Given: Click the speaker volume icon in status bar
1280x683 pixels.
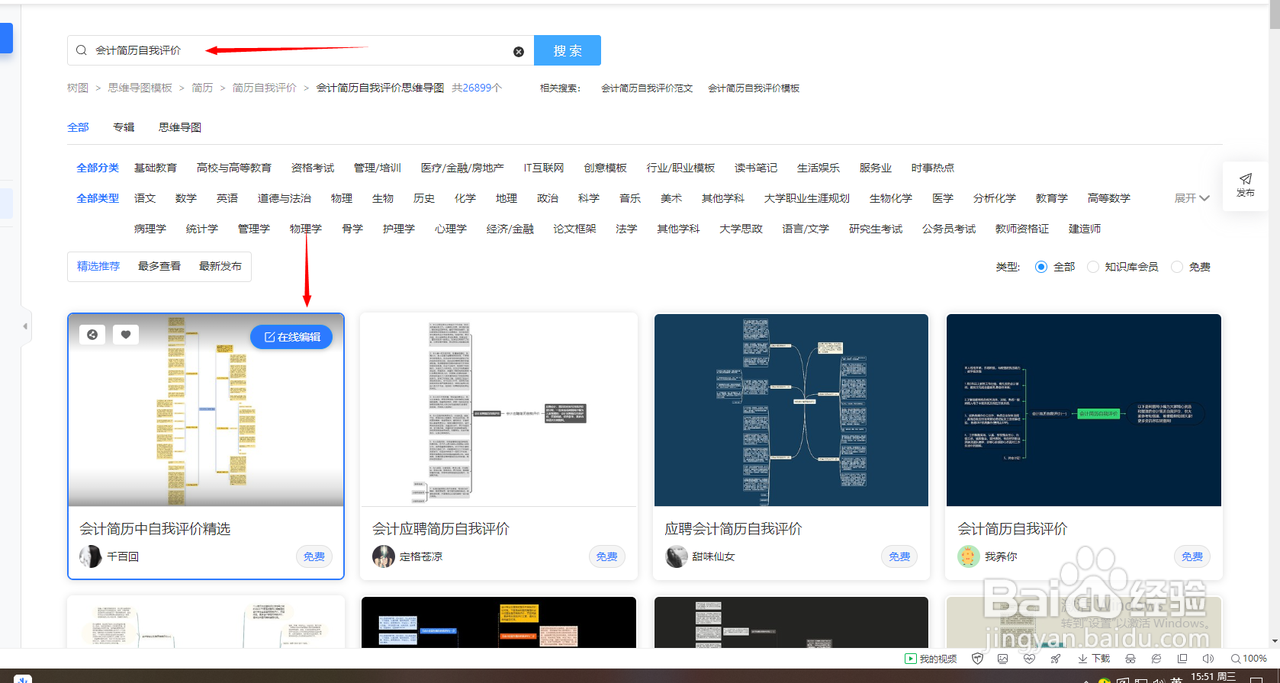Looking at the screenshot, I should point(1210,658).
